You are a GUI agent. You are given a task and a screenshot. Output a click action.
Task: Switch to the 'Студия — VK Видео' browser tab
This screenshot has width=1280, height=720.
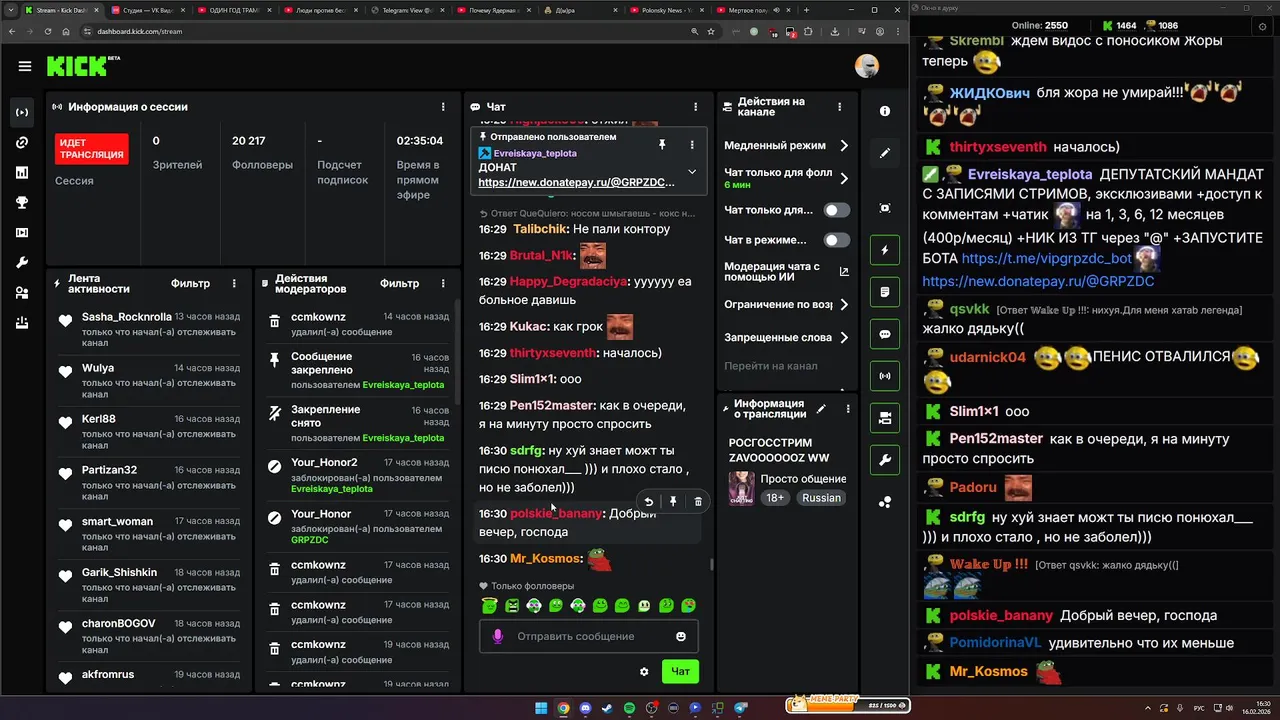tap(146, 10)
